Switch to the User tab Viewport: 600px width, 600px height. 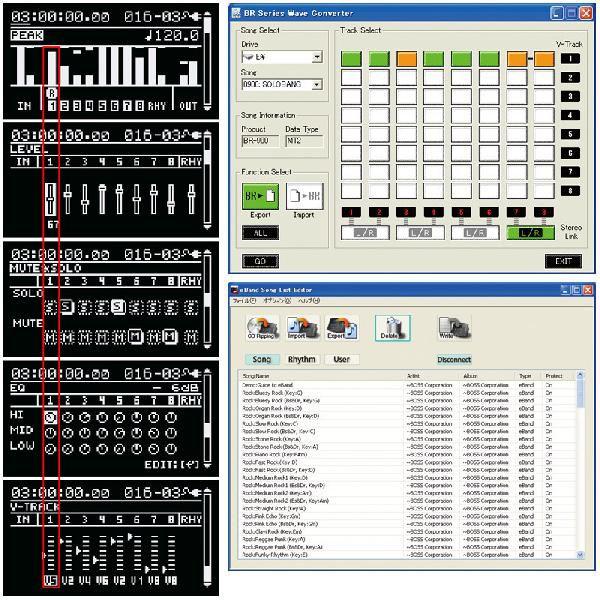[x=342, y=359]
